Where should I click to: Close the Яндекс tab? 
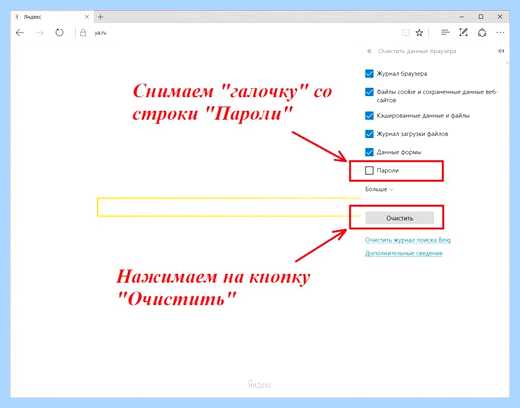tap(87, 17)
